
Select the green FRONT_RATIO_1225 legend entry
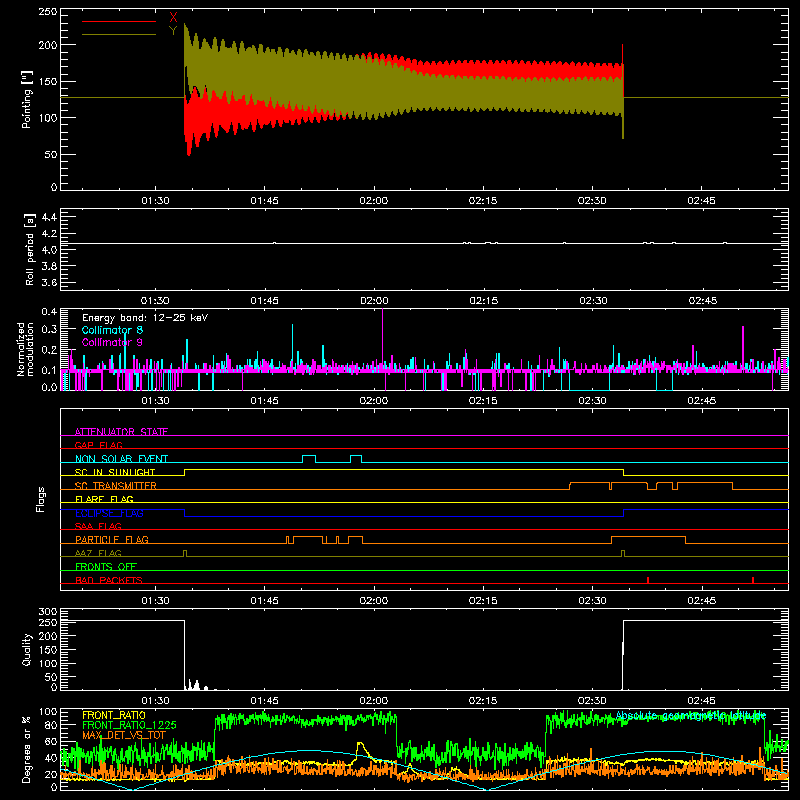(130, 725)
